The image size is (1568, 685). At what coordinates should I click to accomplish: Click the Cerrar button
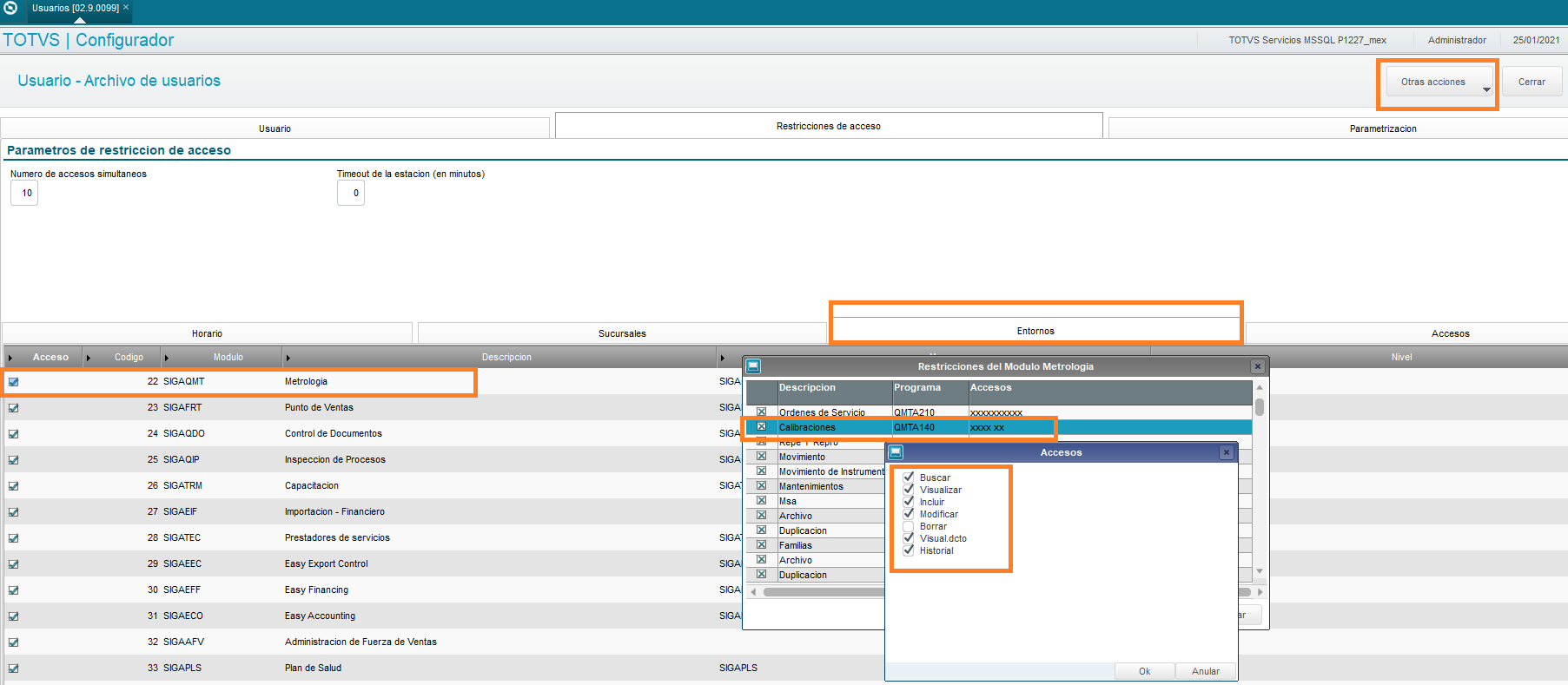[x=1532, y=82]
